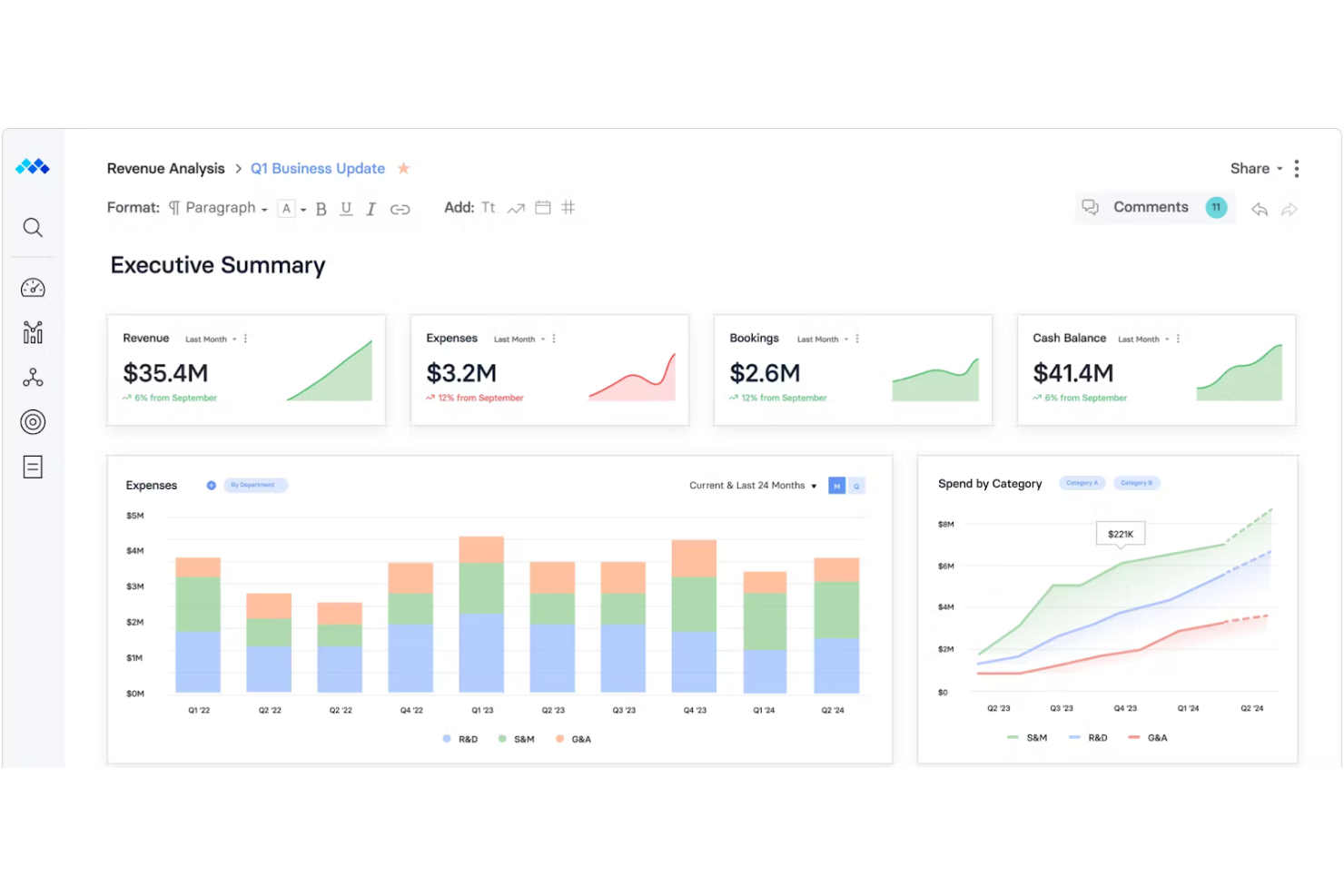Toggle italic formatting
The image size is (1344, 896).
(371, 209)
